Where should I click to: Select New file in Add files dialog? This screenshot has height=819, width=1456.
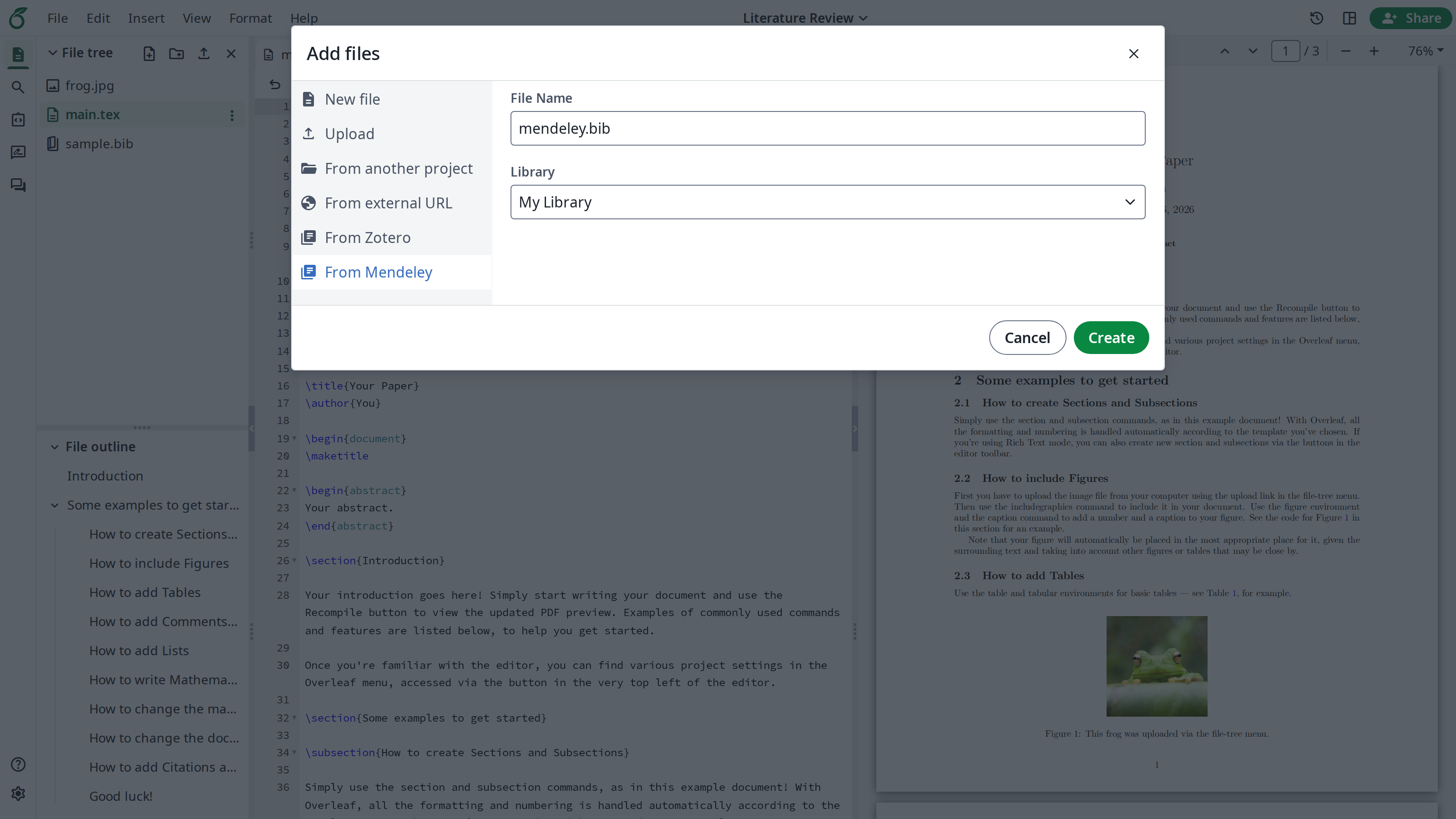pyautogui.click(x=391, y=99)
